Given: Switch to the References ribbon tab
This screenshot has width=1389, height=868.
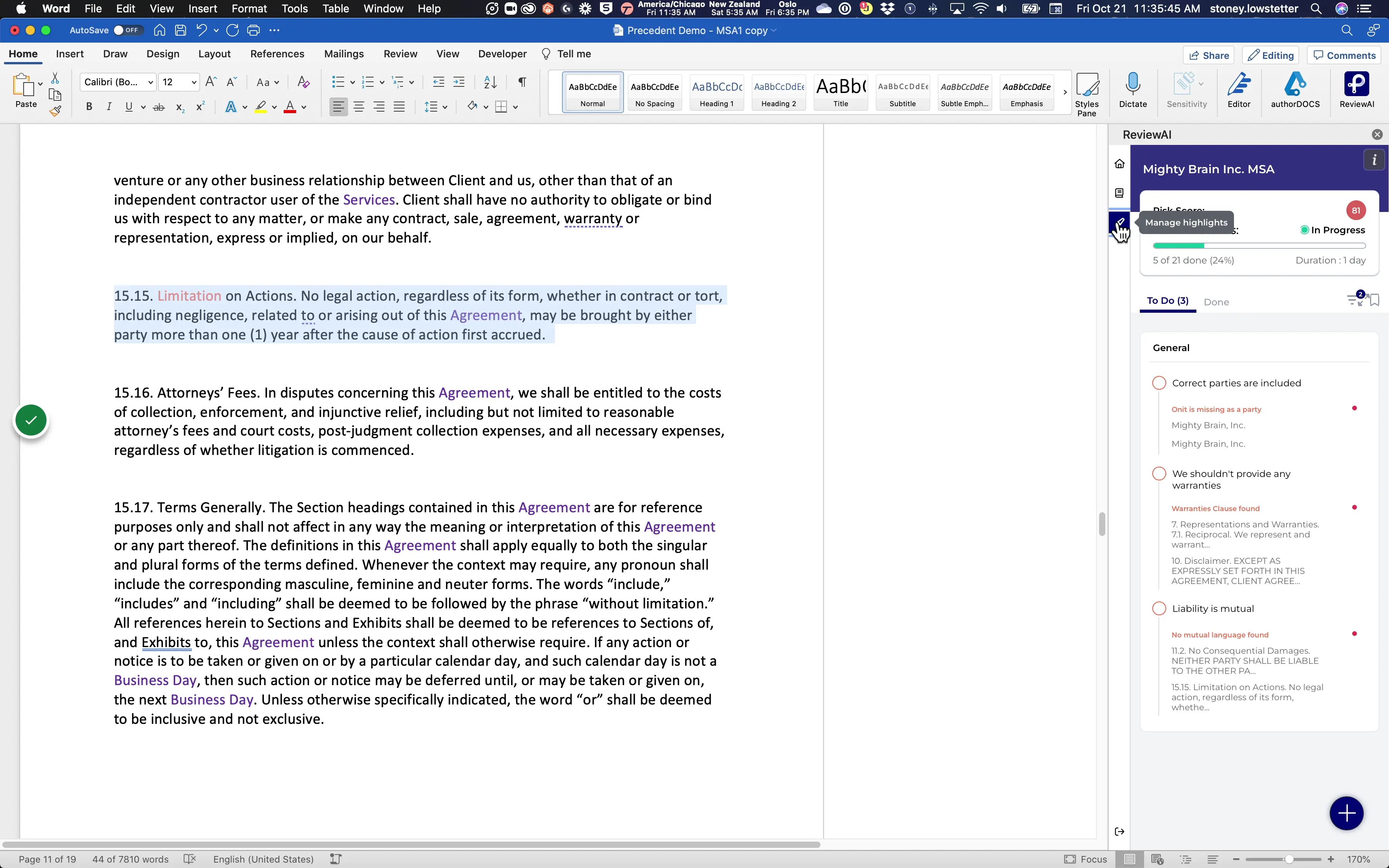Looking at the screenshot, I should coord(277,54).
